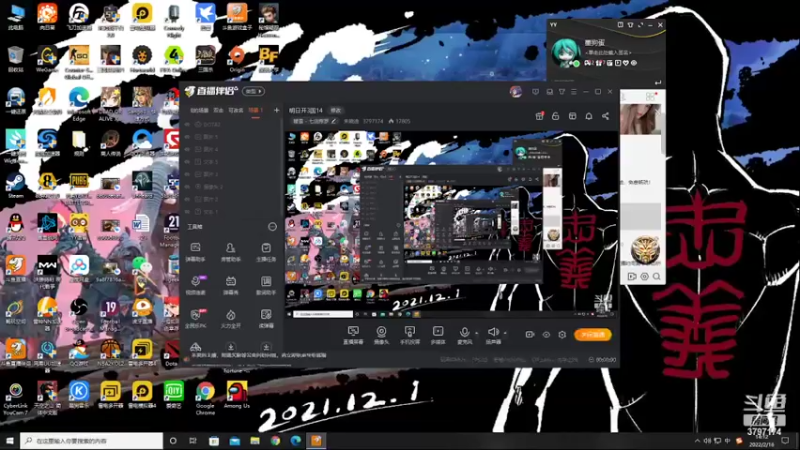Select the second scene tab
The width and height of the screenshot is (800, 450).
point(218,110)
